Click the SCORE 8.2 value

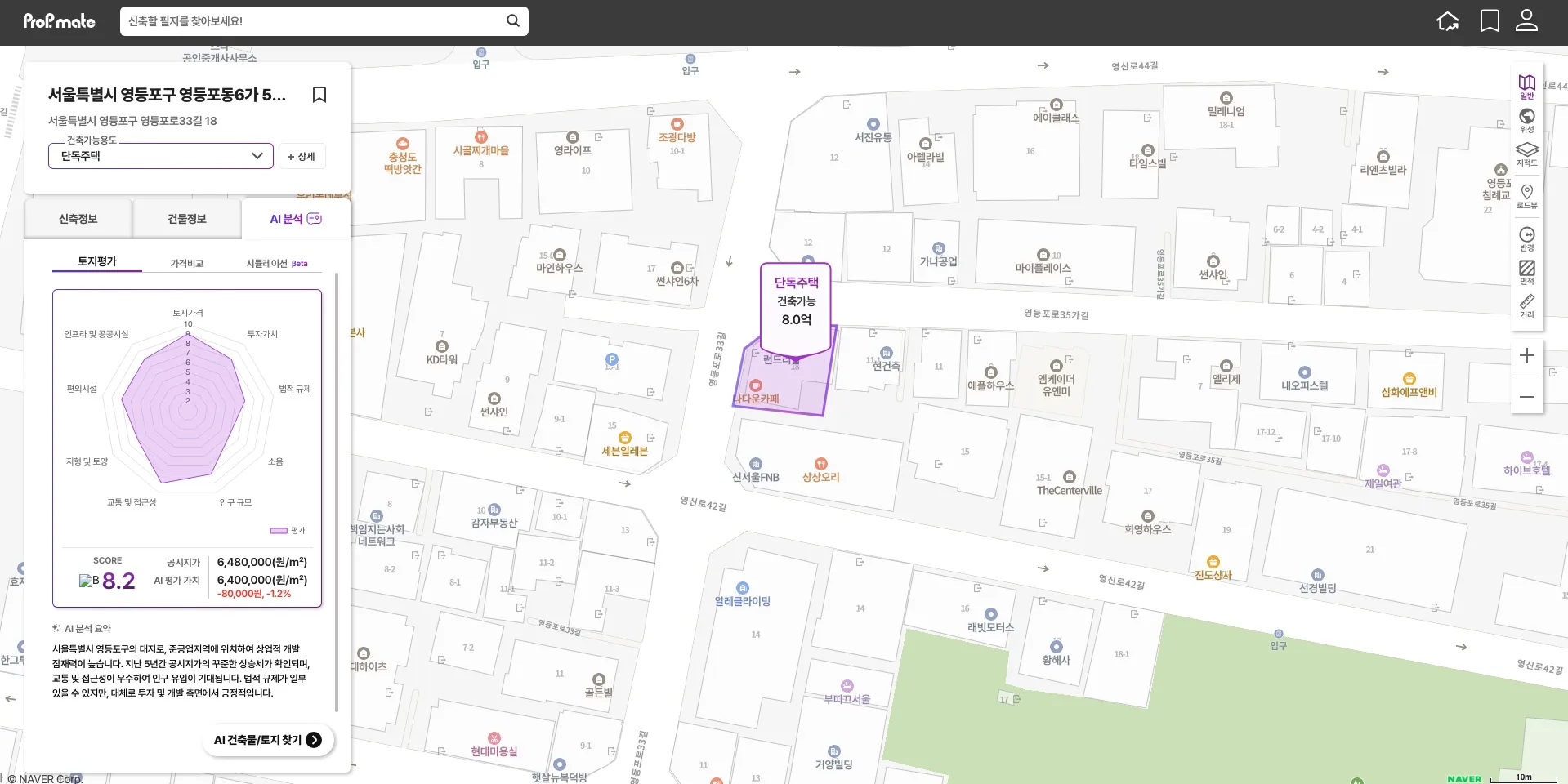118,581
